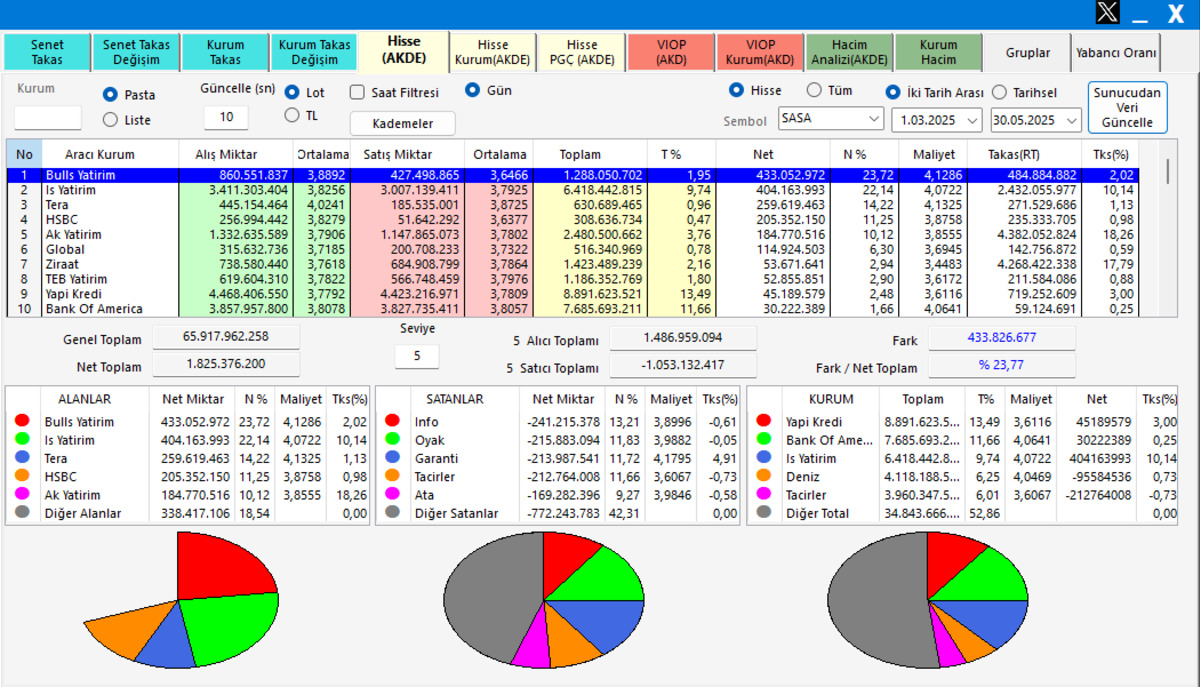The width and height of the screenshot is (1200, 687).
Task: Select the HSBC table row
Action: pos(573,220)
